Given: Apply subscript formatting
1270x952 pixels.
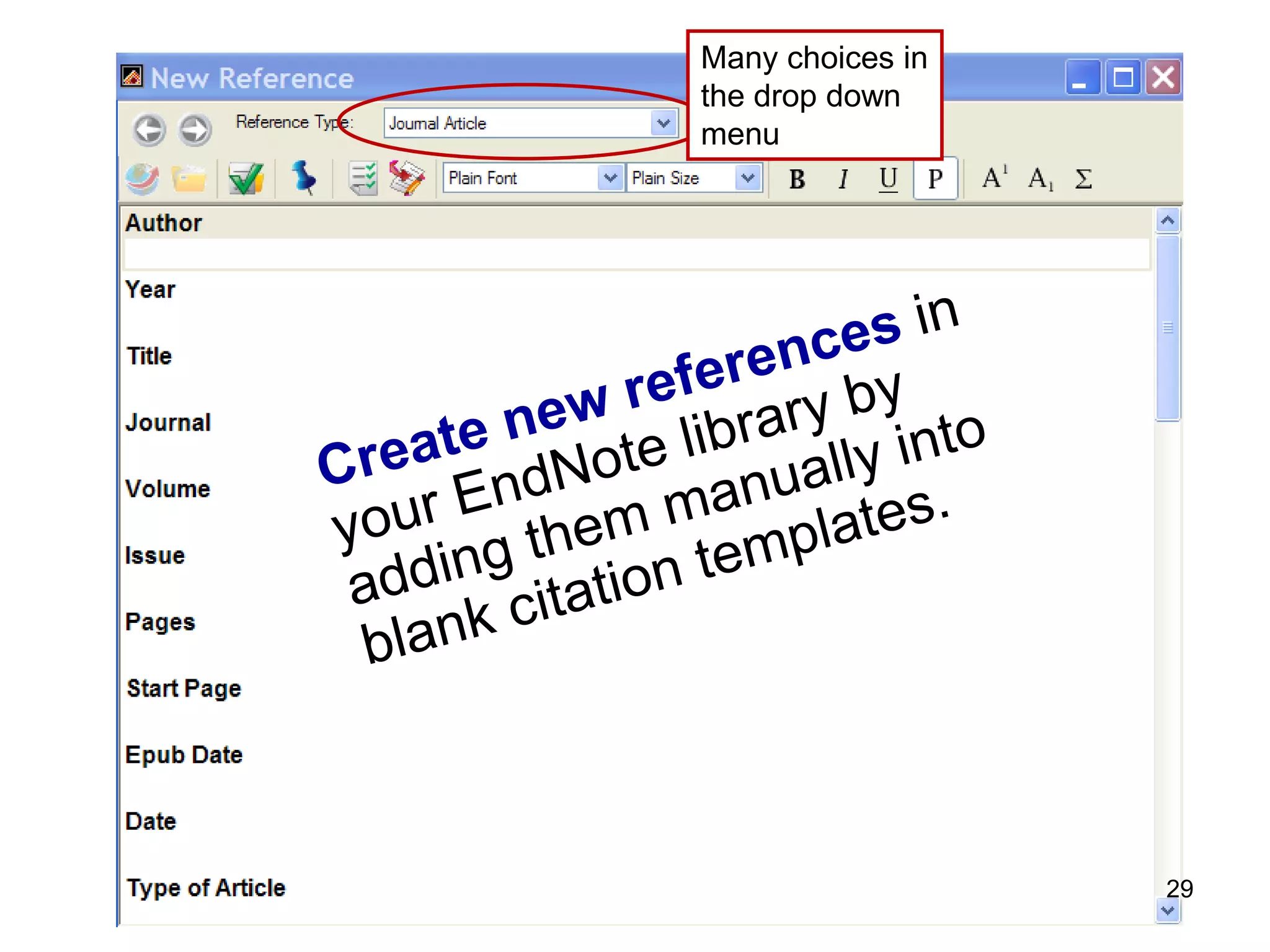Looking at the screenshot, I should (1041, 180).
